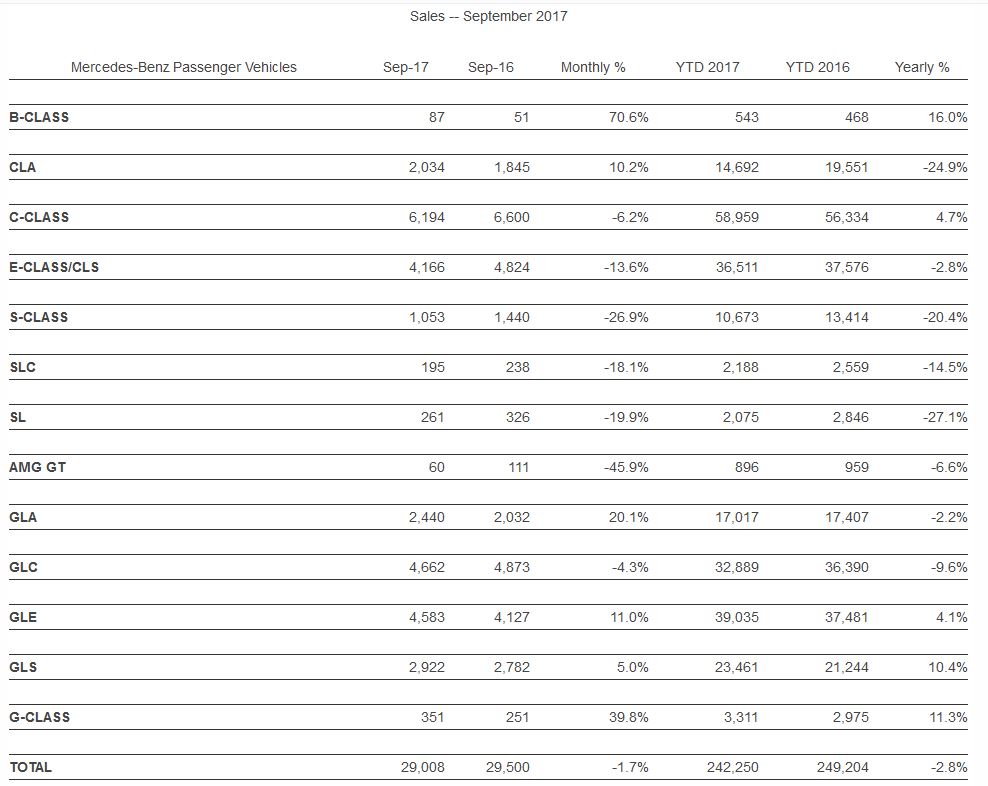This screenshot has height=786, width=988.
Task: Click the C-CLASS row label
Action: (39, 217)
